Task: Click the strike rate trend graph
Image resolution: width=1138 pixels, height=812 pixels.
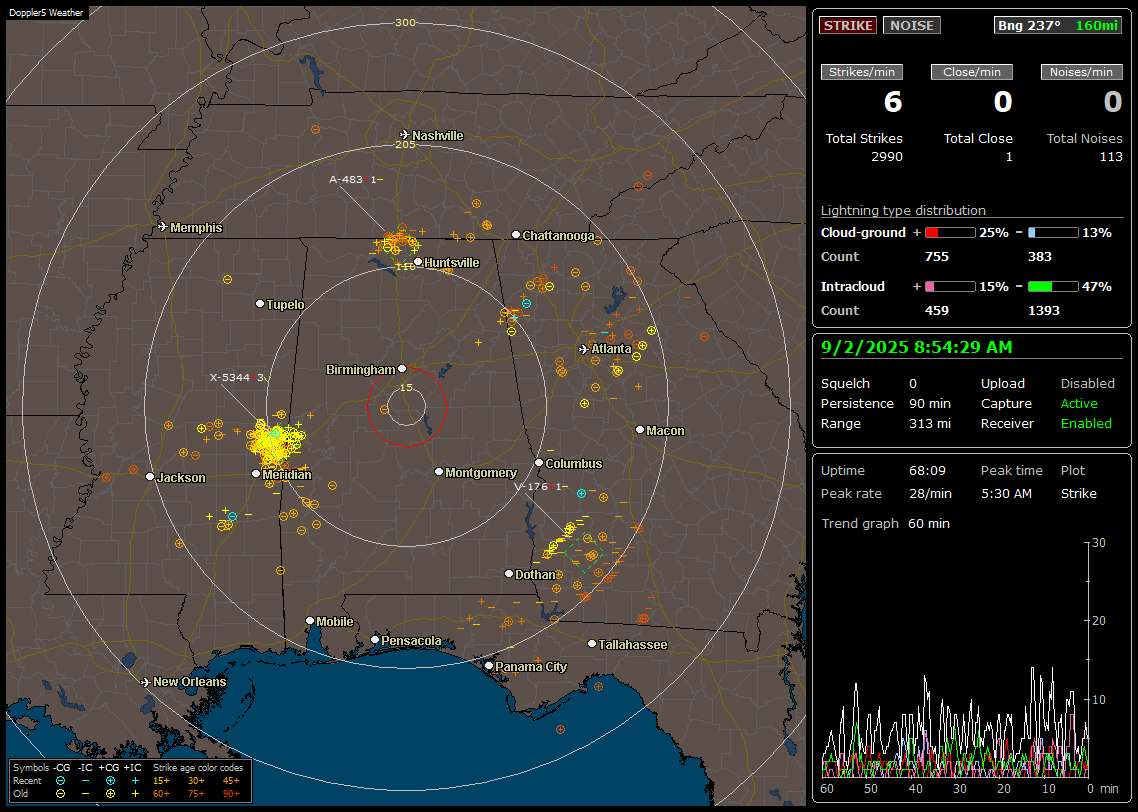Action: point(955,660)
